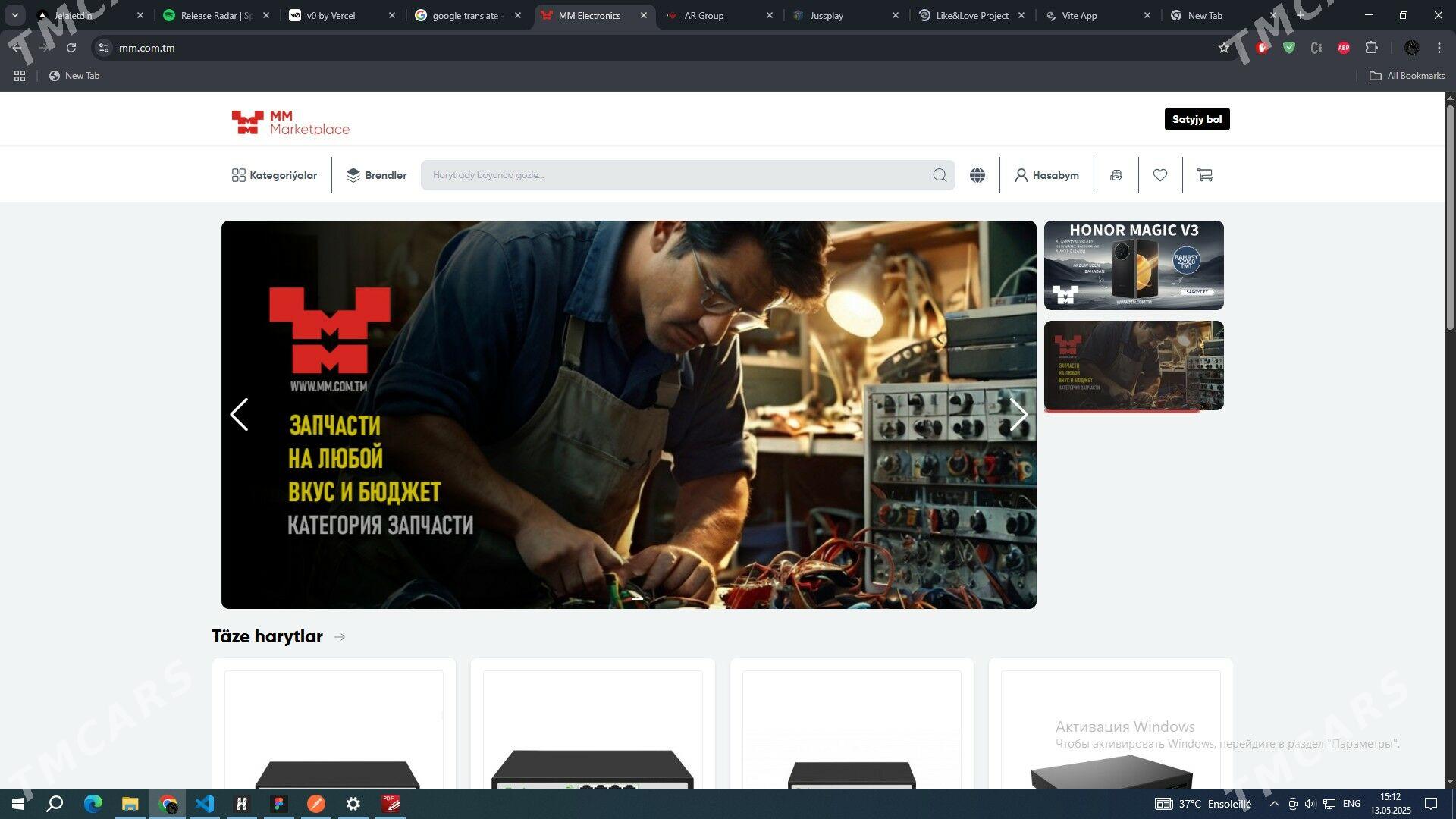Click the Satyjy bol button
This screenshot has width=1456, height=819.
[1197, 119]
